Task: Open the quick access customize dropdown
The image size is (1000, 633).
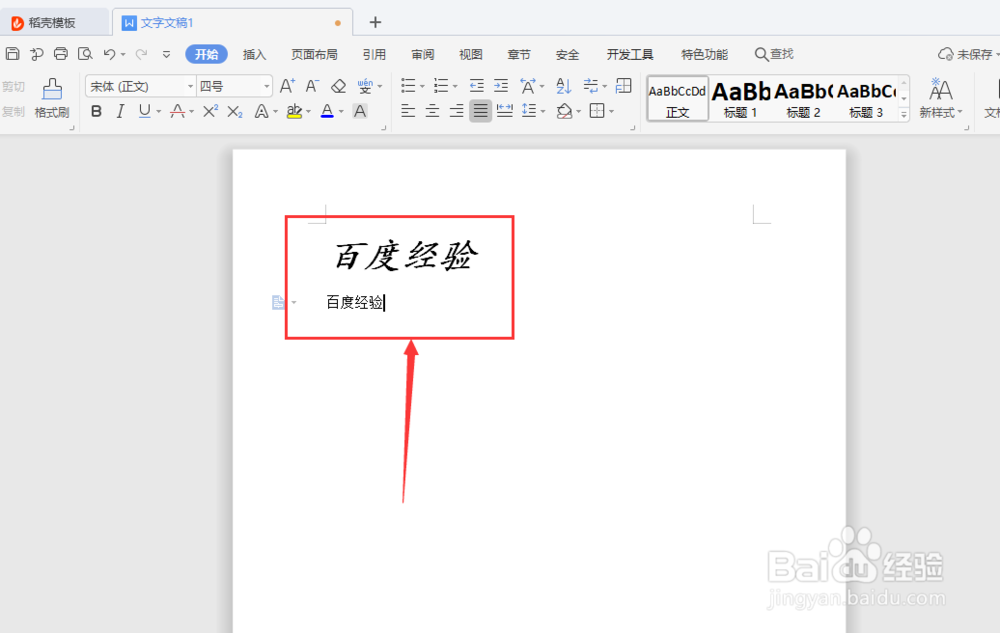Action: click(x=166, y=54)
